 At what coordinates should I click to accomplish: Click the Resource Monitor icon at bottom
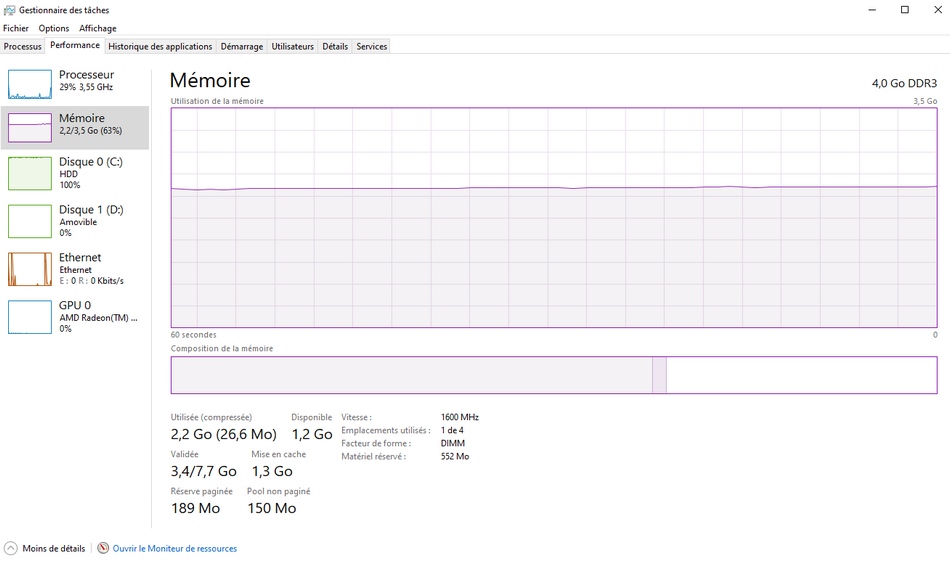pyautogui.click(x=103, y=548)
